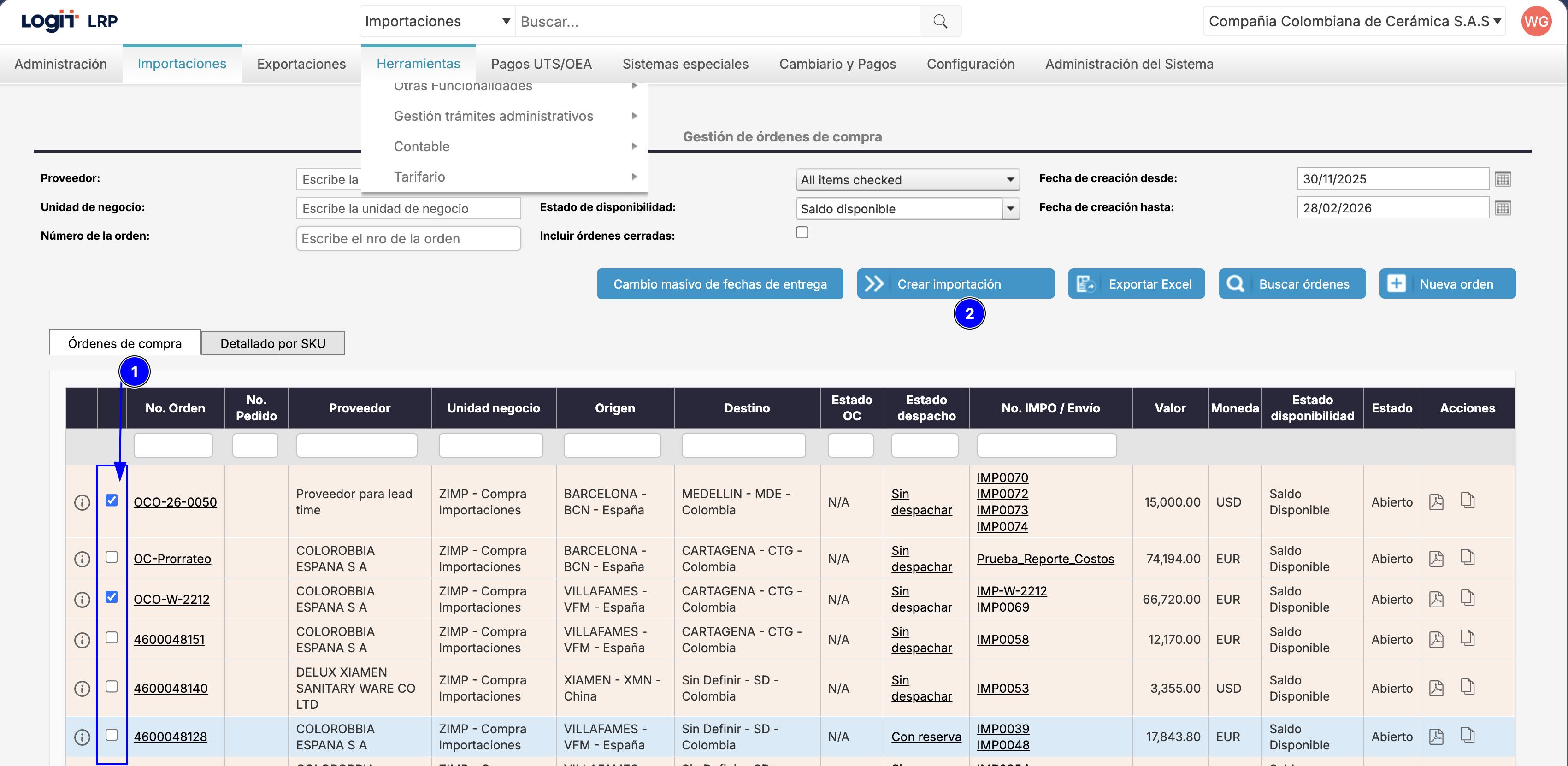Click the search magnifier icon in top bar
Image resolution: width=1568 pixels, height=766 pixels.
click(x=940, y=22)
